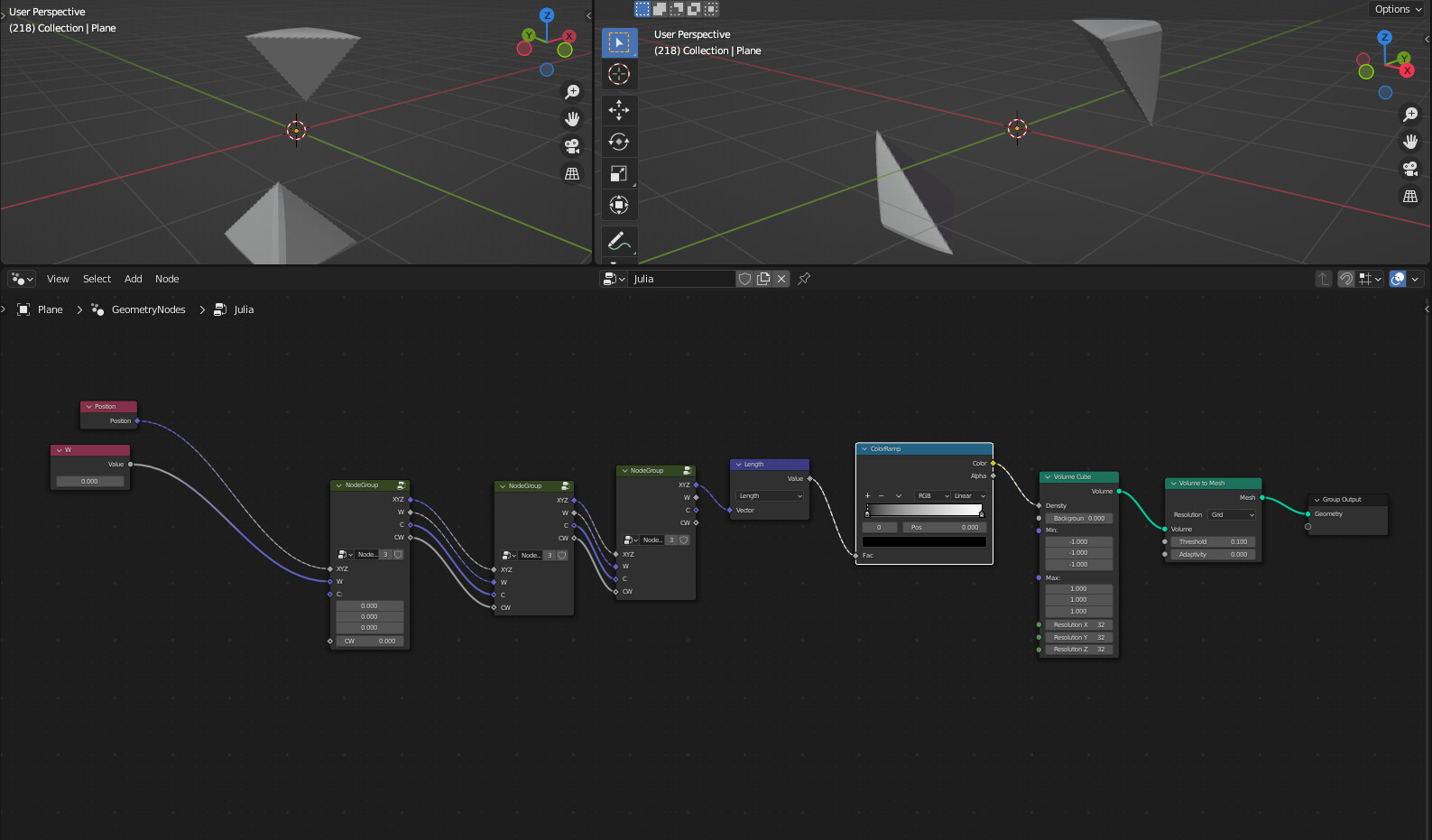This screenshot has width=1432, height=840.
Task: Adjust the Threshold 0.100 slider
Action: tap(1213, 541)
